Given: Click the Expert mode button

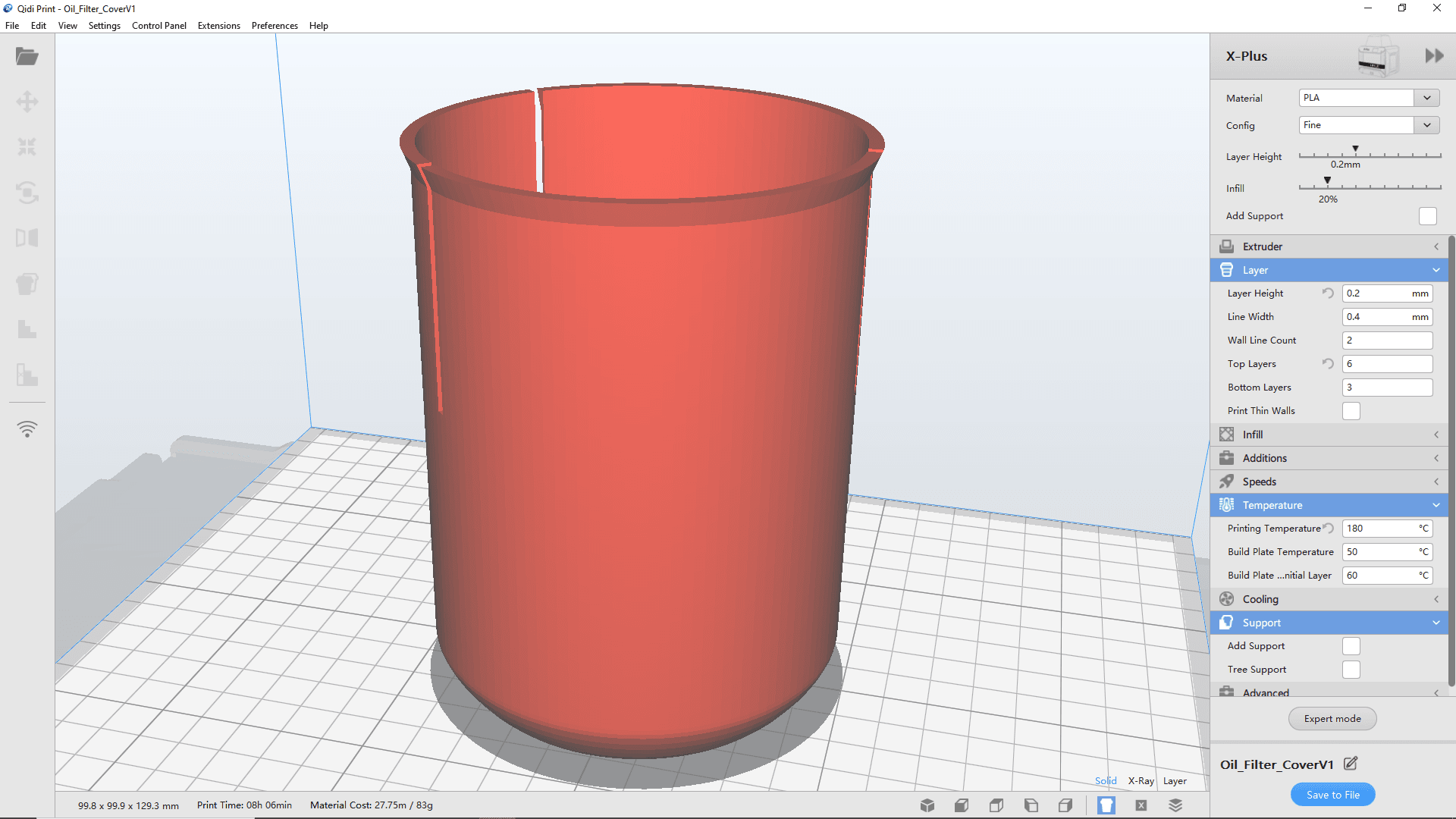Looking at the screenshot, I should 1332,719.
